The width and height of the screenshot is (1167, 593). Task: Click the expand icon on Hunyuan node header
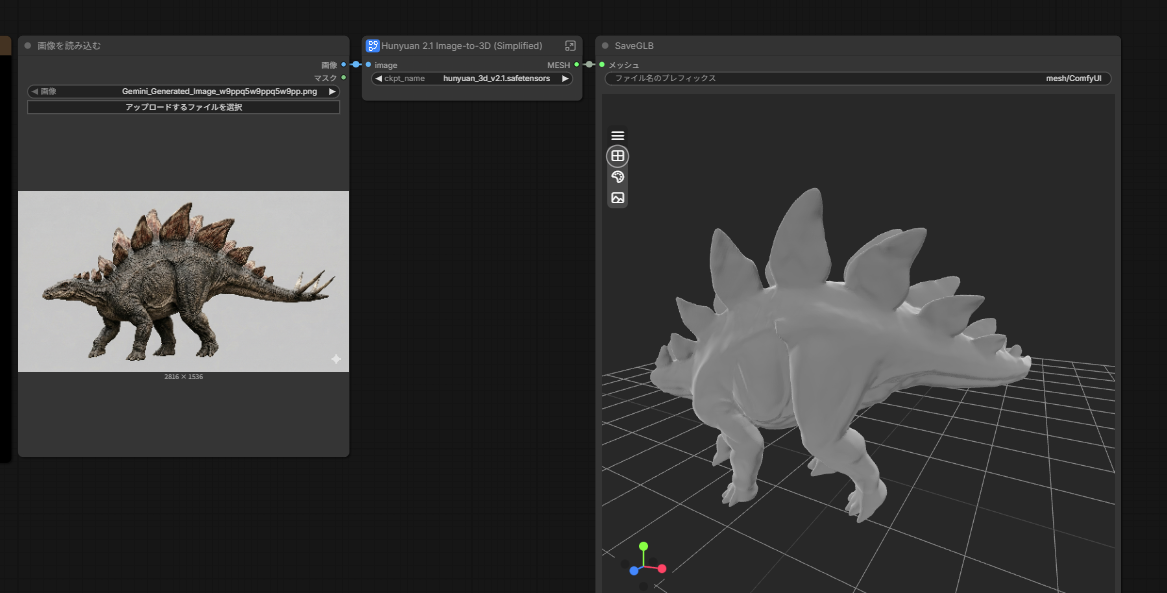coord(570,46)
